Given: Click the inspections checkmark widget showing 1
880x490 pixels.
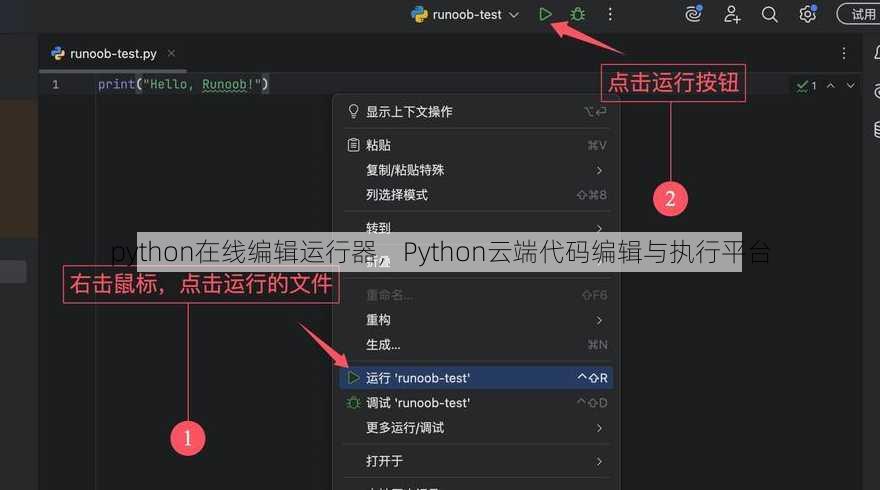Looking at the screenshot, I should [x=806, y=86].
